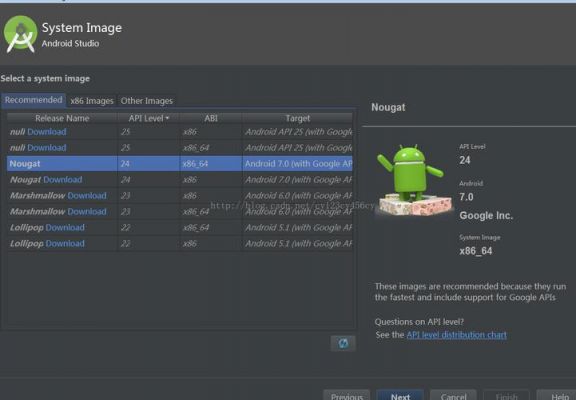The image size is (576, 400).
Task: Click the refresh icon below the table
Action: [x=343, y=343]
